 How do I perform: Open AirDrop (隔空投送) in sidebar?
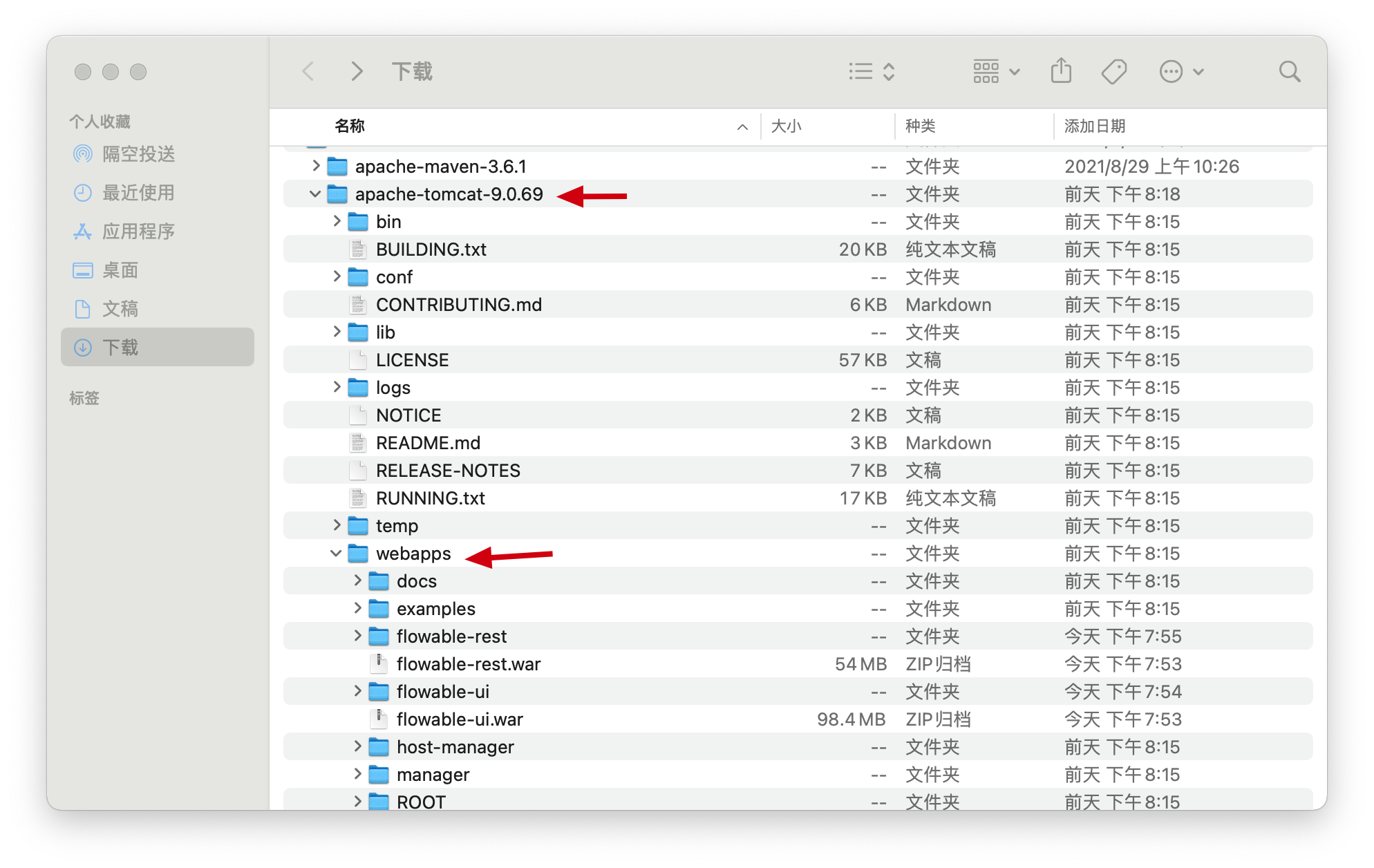coord(138,154)
